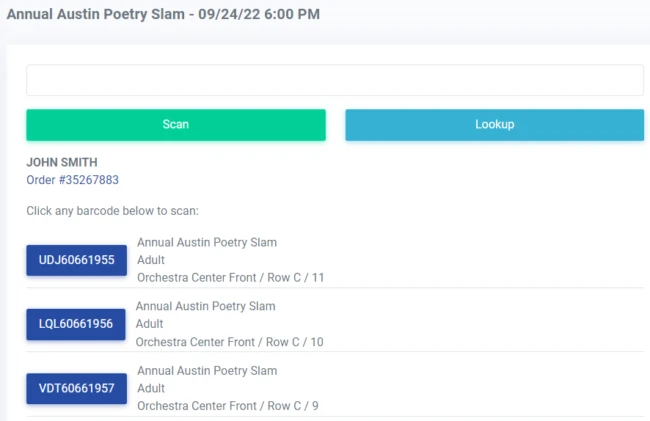Click the event name beside barcode UDJ60661955
Image resolution: width=650 pixels, height=421 pixels.
[206, 242]
